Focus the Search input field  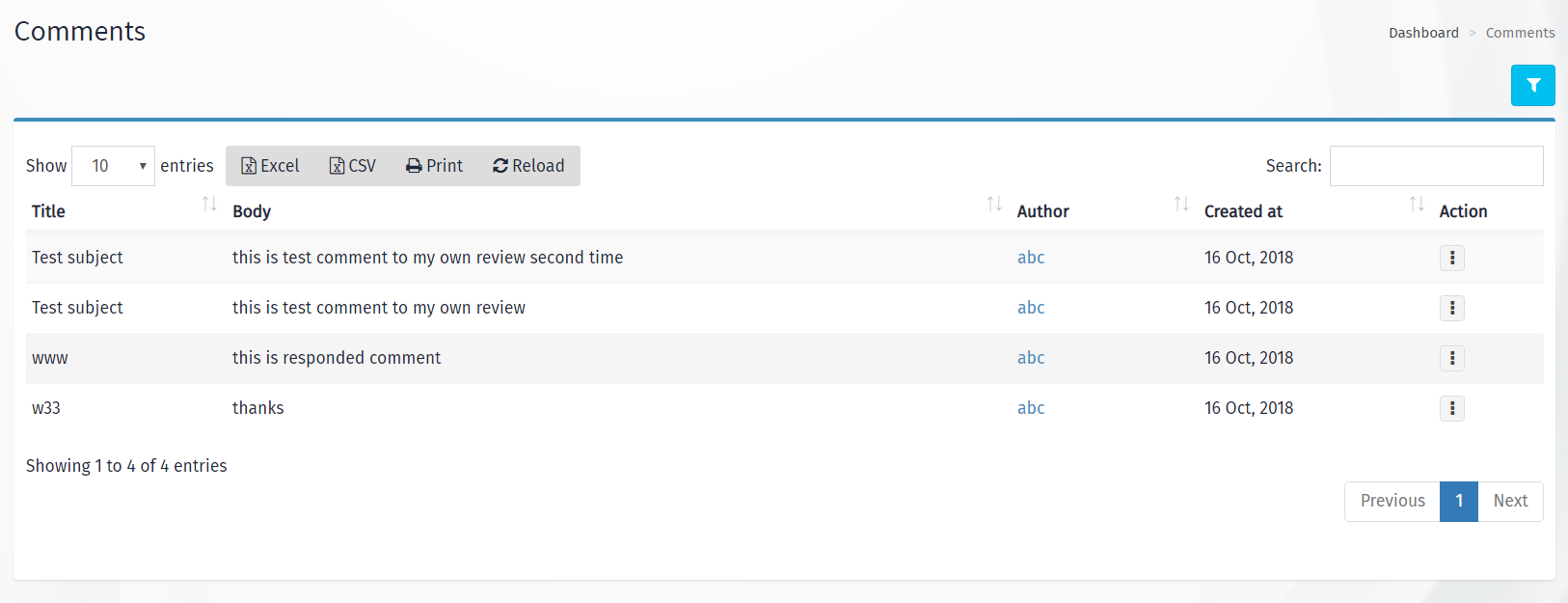pos(1436,166)
